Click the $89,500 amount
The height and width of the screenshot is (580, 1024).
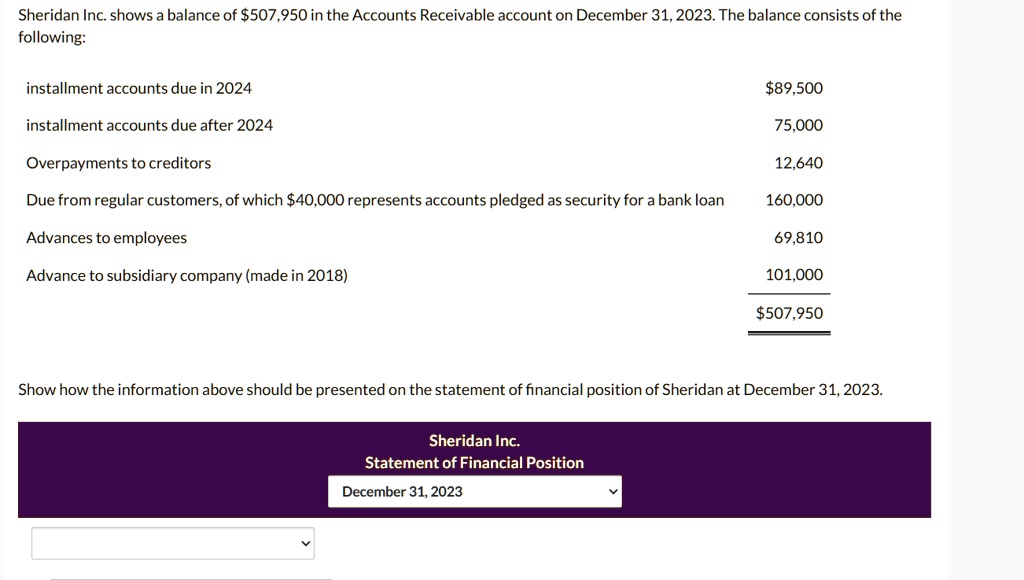(794, 88)
